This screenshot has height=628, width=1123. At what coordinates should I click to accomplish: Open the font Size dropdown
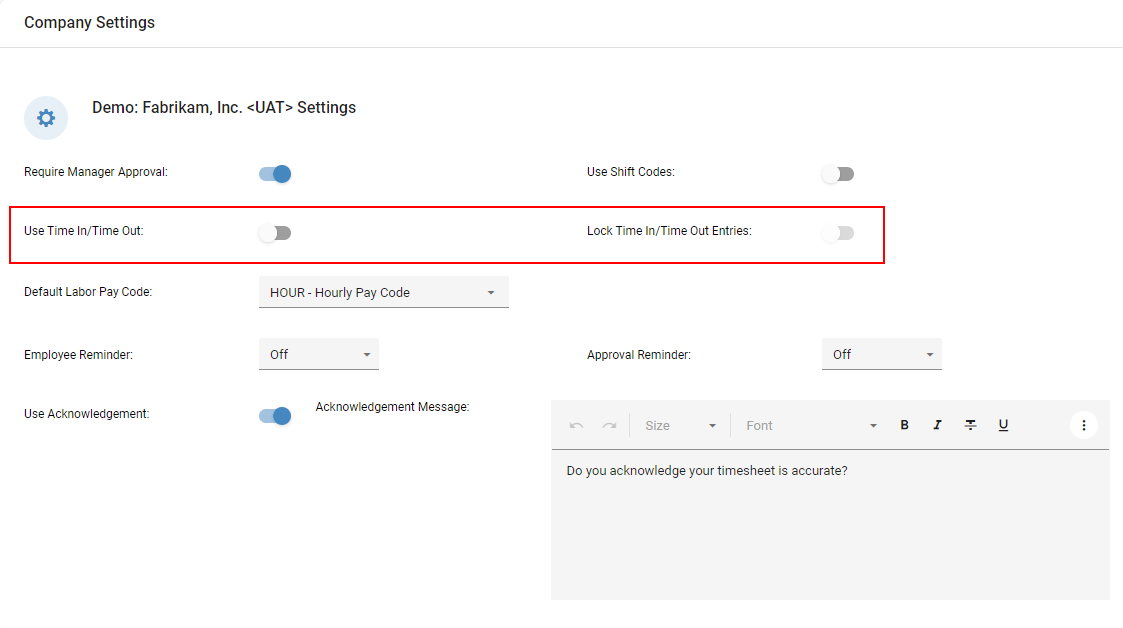[680, 425]
